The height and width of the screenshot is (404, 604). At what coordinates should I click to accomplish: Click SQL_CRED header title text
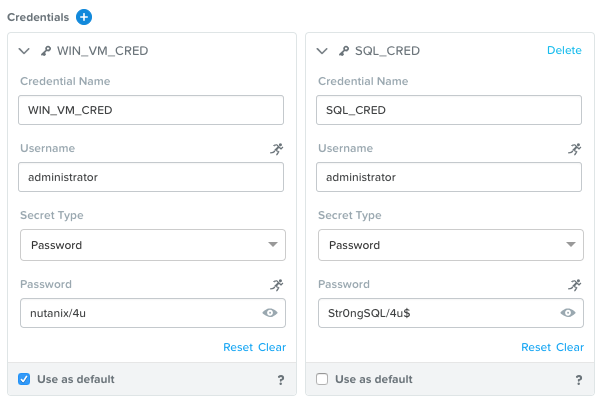(x=387, y=51)
